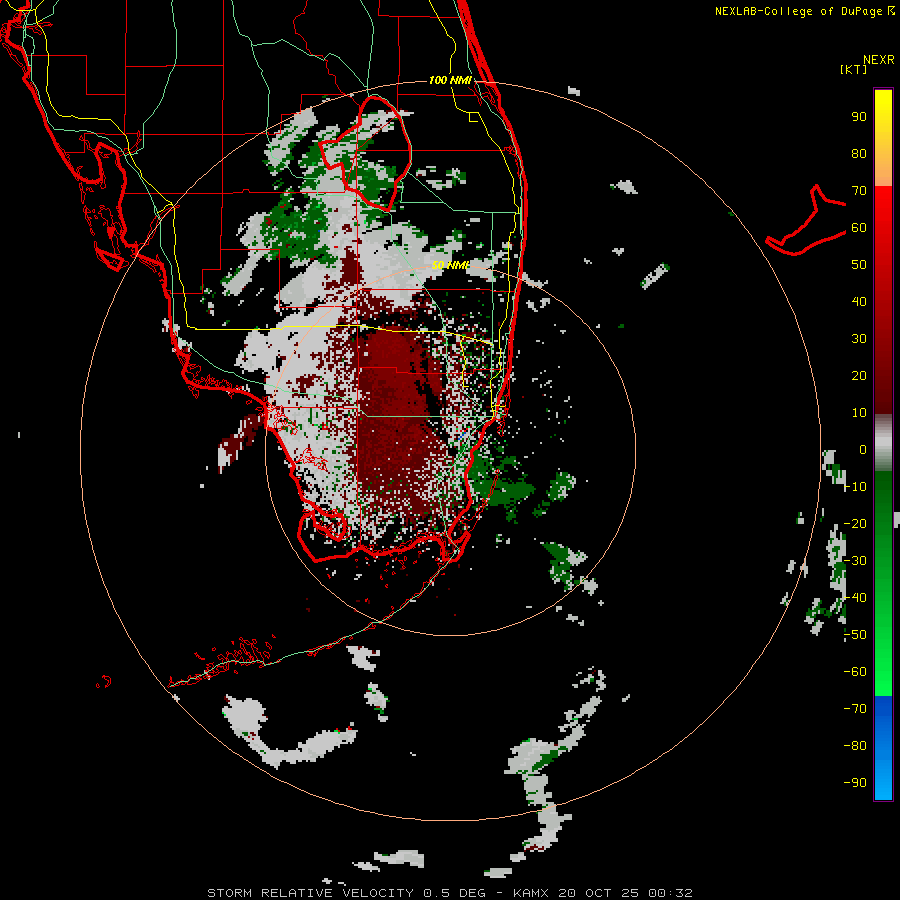Click the 20 OCT 25 date text

point(598,893)
